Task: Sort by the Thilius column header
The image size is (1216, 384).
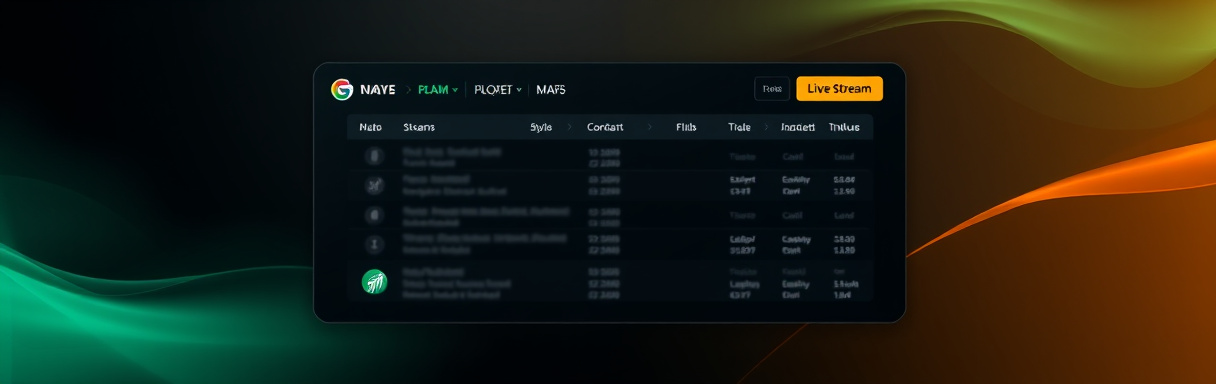Action: [x=844, y=128]
